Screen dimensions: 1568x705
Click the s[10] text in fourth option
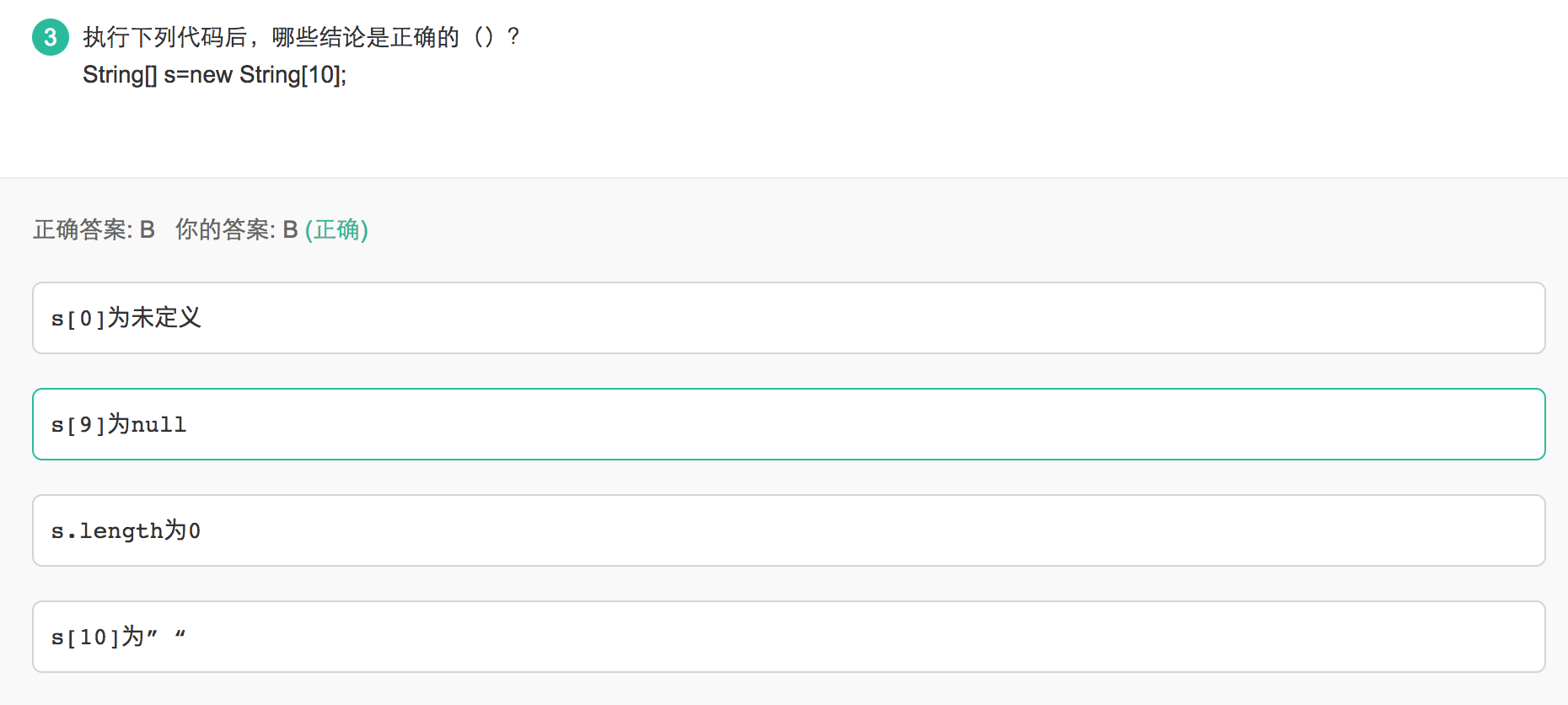86,638
